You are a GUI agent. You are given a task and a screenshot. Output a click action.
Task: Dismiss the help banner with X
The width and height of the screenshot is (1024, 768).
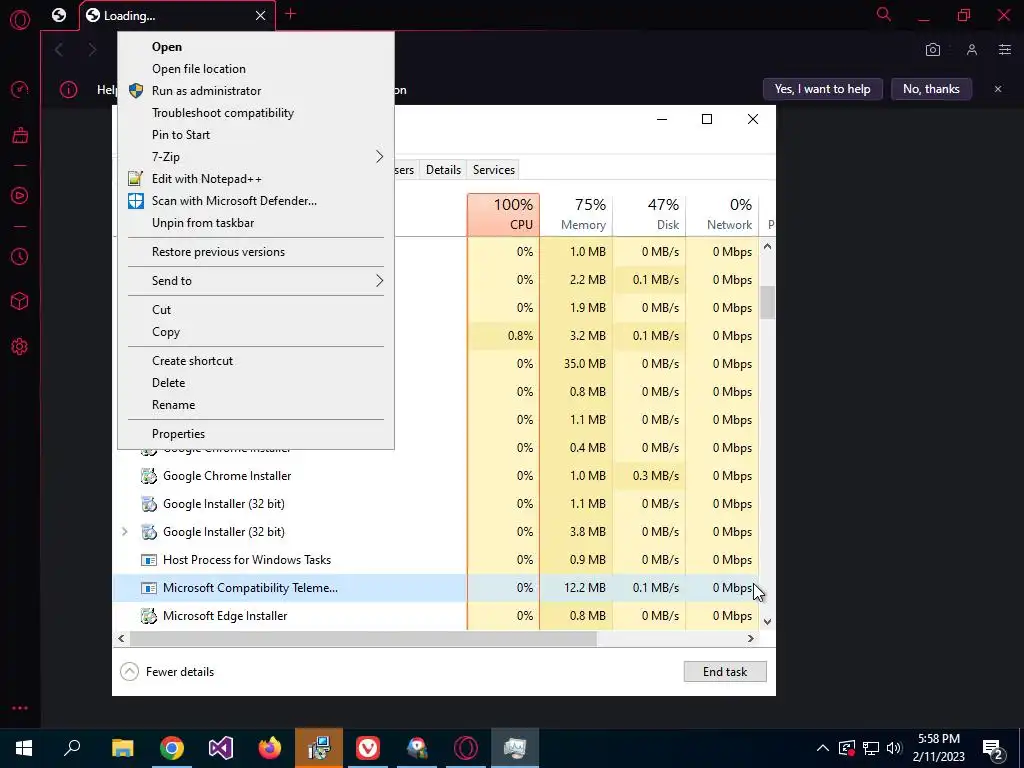[x=998, y=89]
